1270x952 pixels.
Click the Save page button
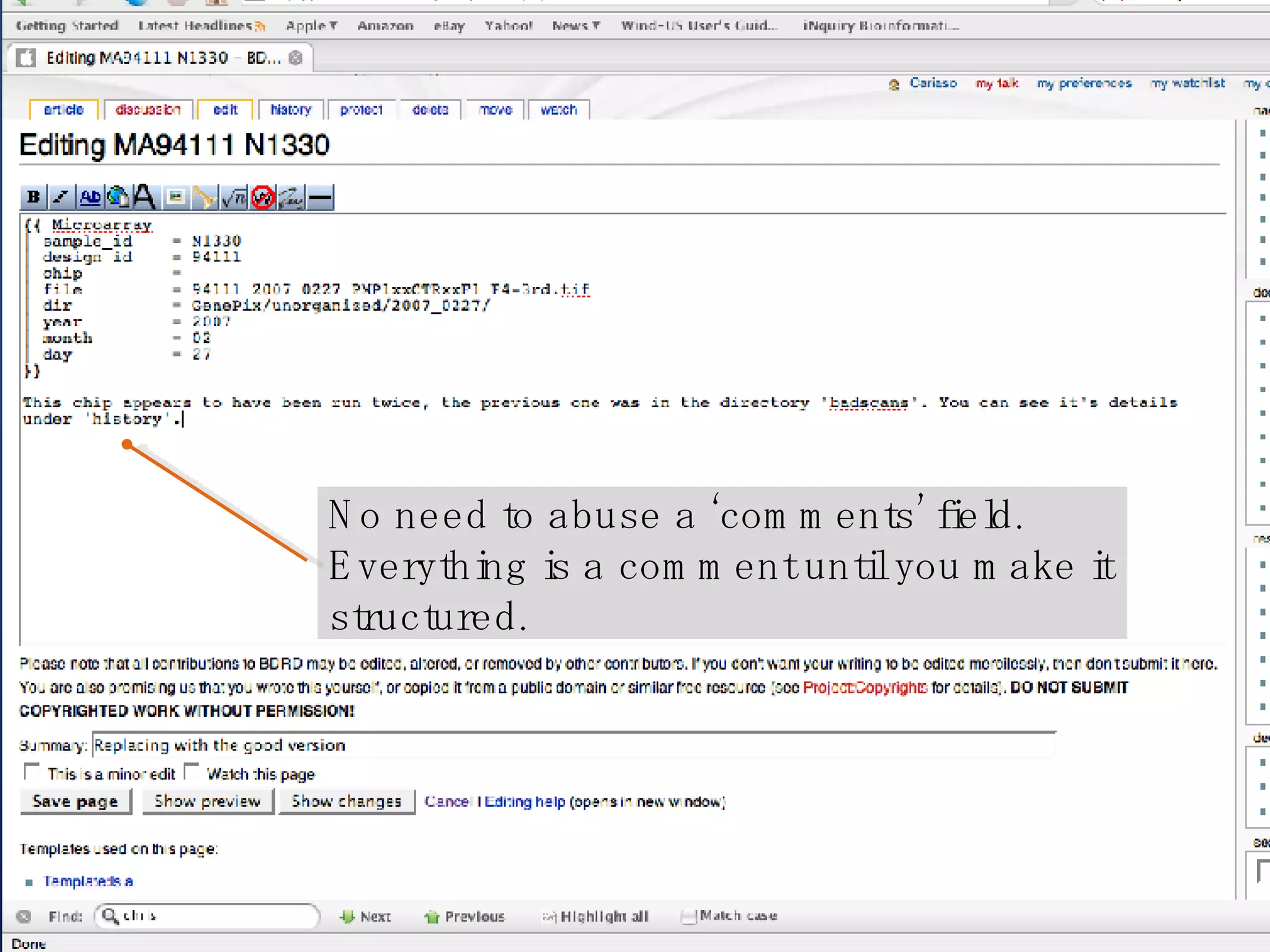76,801
